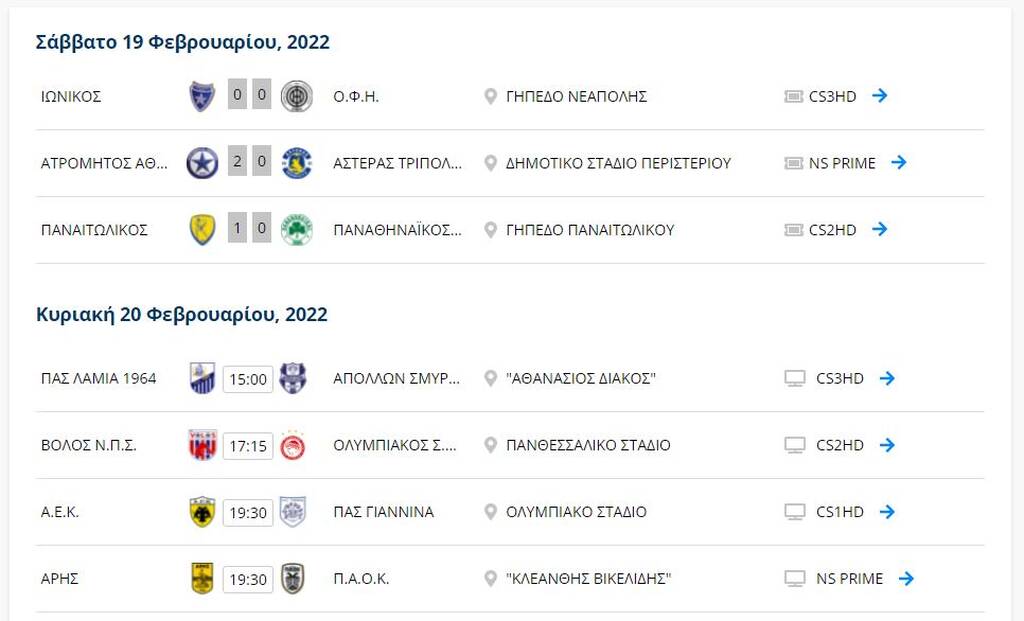Screen dimensions: 1024x621
Task: Open match arrow for ΠΑΝΑΙΤΩΛΙΚΟΣ row
Action: (880, 229)
